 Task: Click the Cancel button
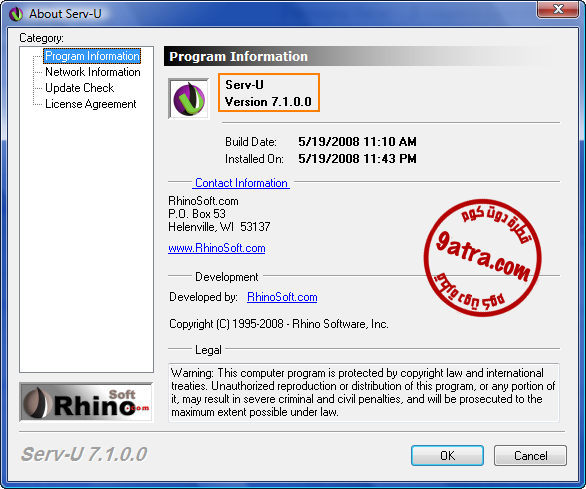530,455
